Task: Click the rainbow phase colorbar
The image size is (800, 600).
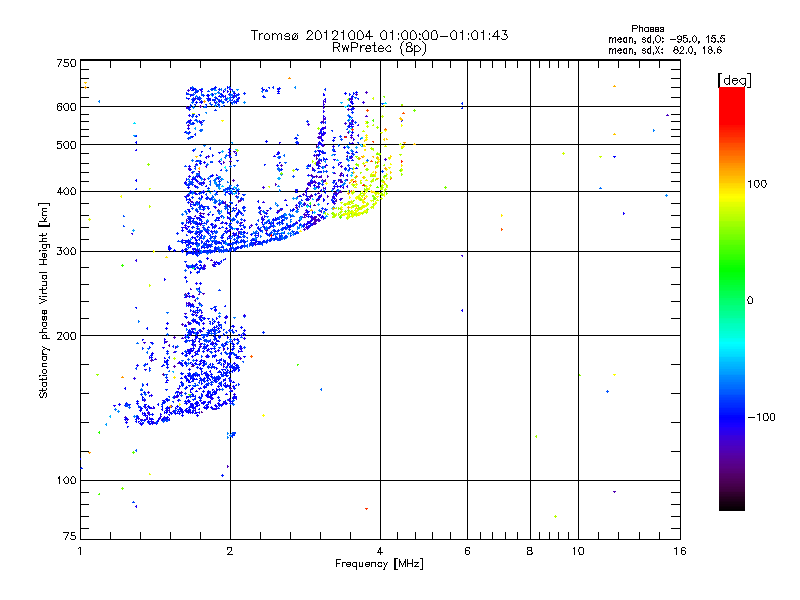Action: [x=732, y=298]
